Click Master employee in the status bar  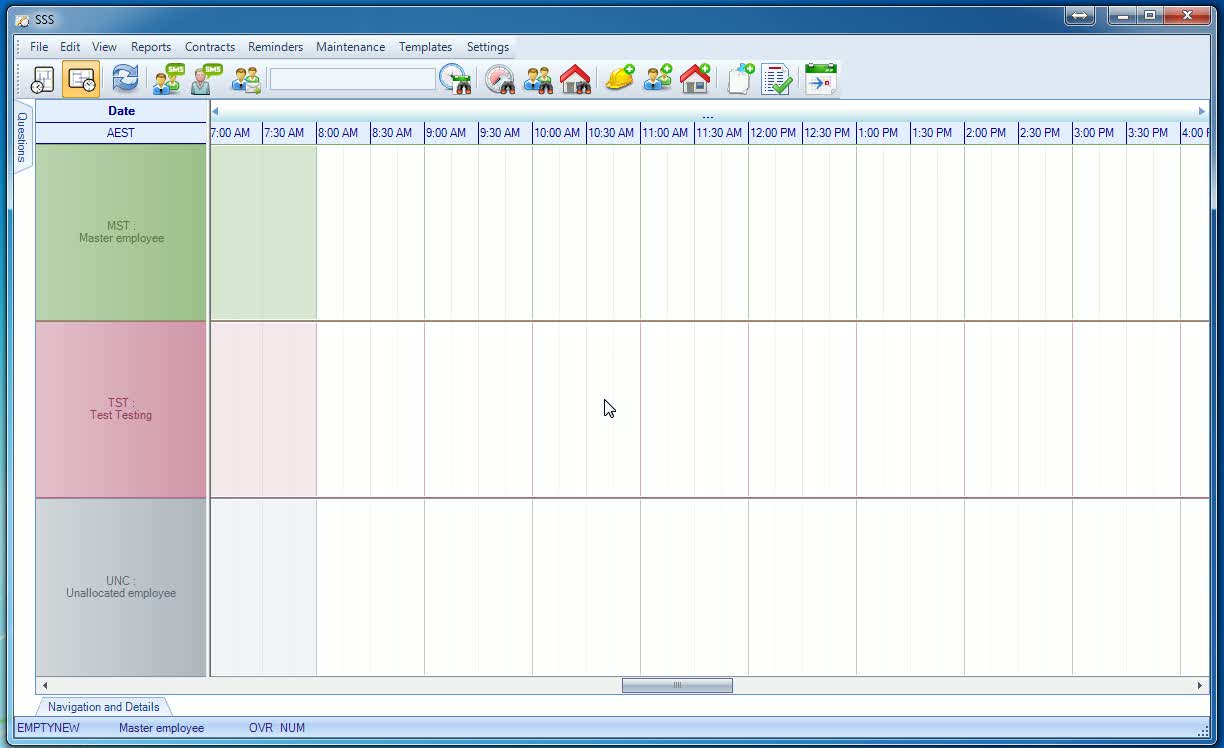coord(161,728)
